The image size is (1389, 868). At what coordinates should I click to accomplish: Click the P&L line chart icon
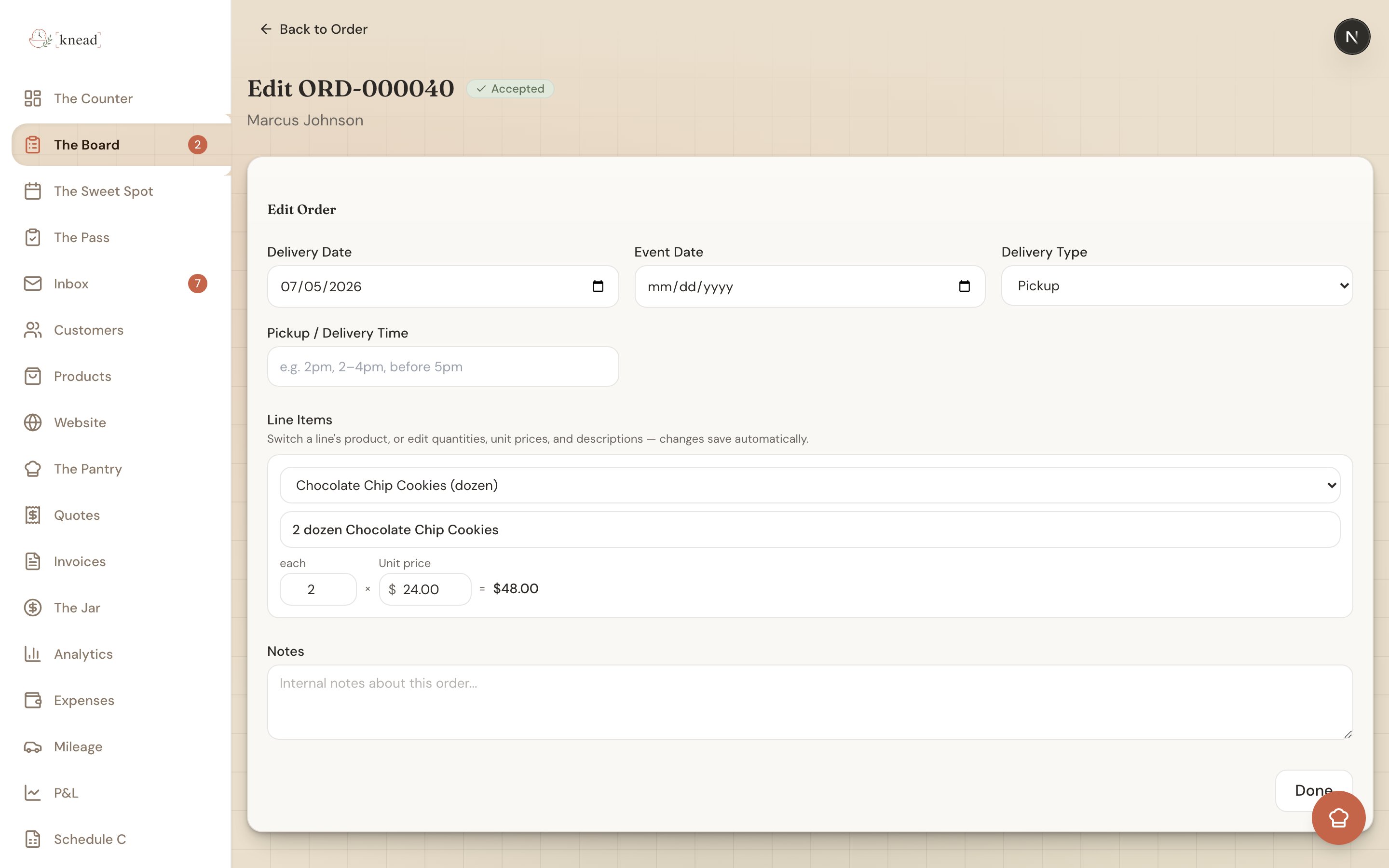33,793
